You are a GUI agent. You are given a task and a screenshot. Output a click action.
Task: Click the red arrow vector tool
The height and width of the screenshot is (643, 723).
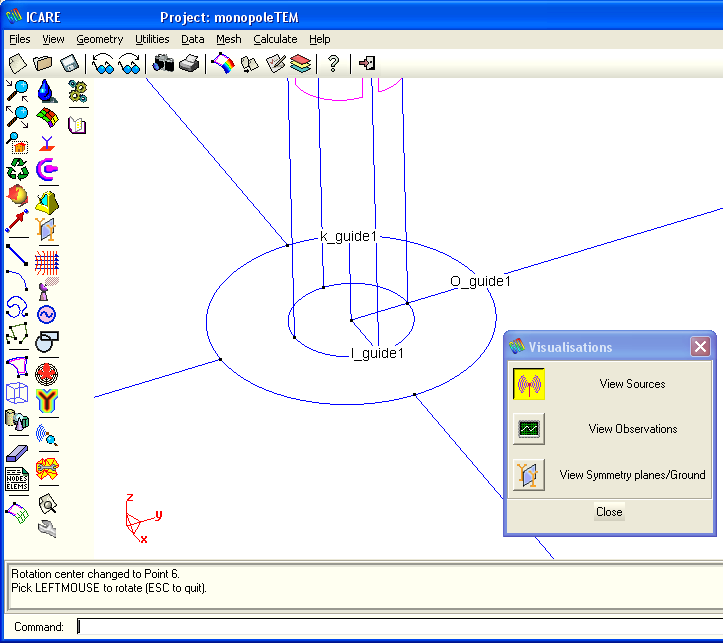(x=17, y=221)
